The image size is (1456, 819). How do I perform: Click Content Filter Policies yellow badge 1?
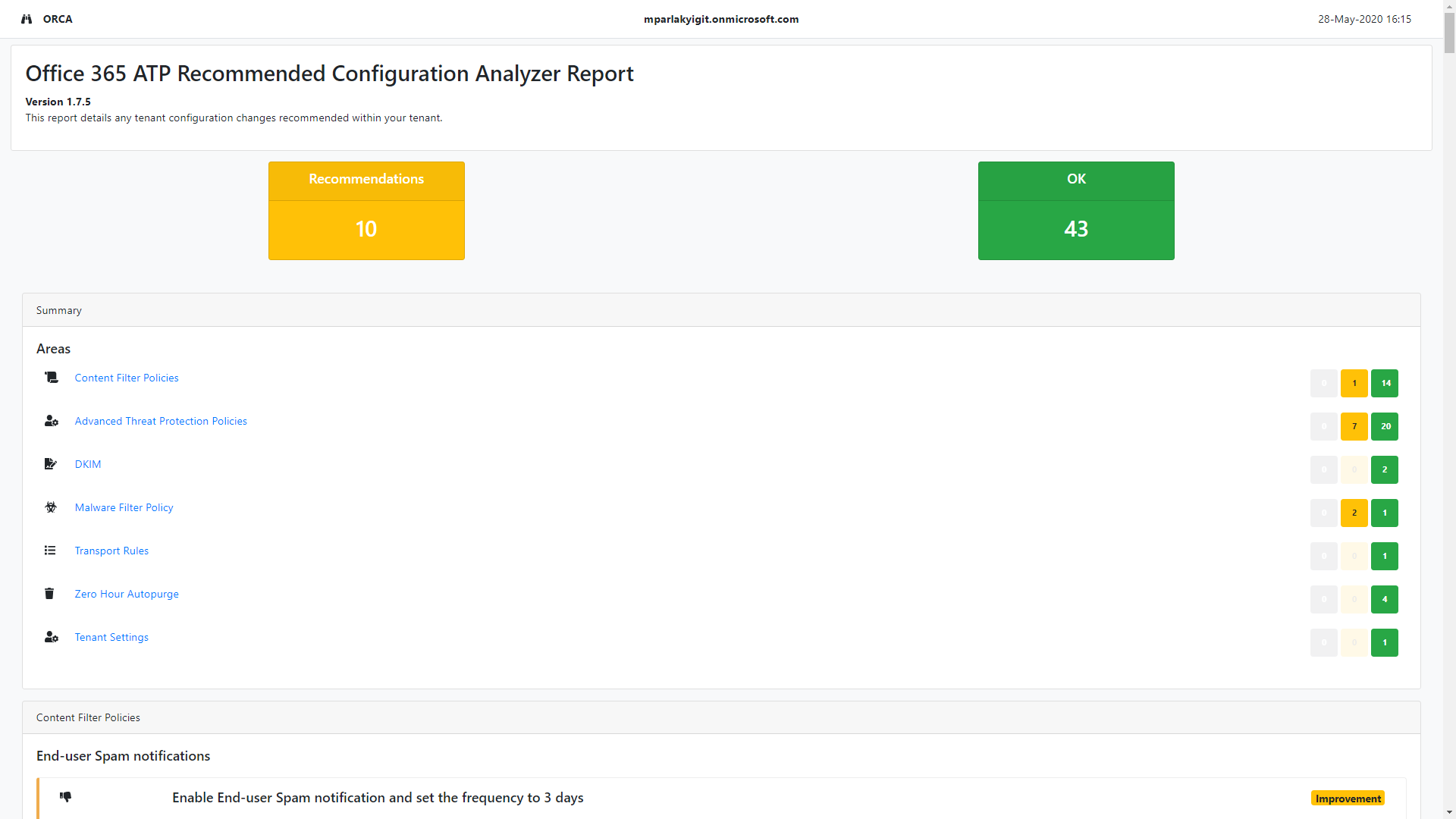pyautogui.click(x=1354, y=383)
